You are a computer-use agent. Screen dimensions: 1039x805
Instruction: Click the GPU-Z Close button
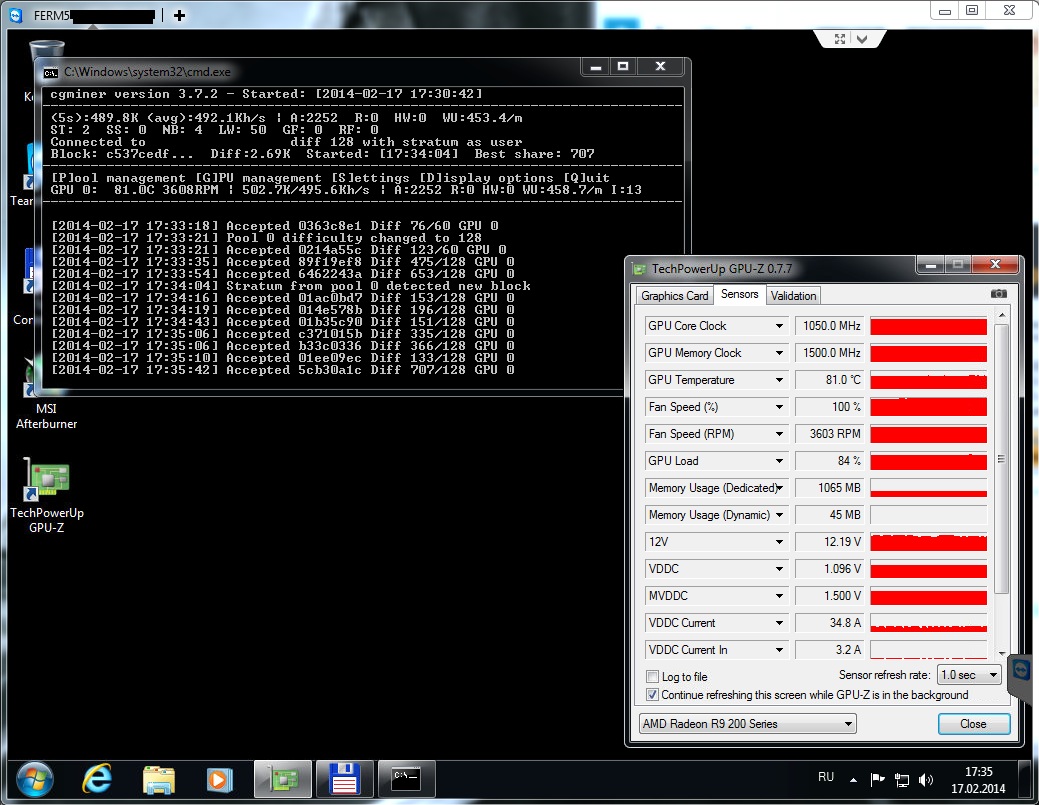973,724
